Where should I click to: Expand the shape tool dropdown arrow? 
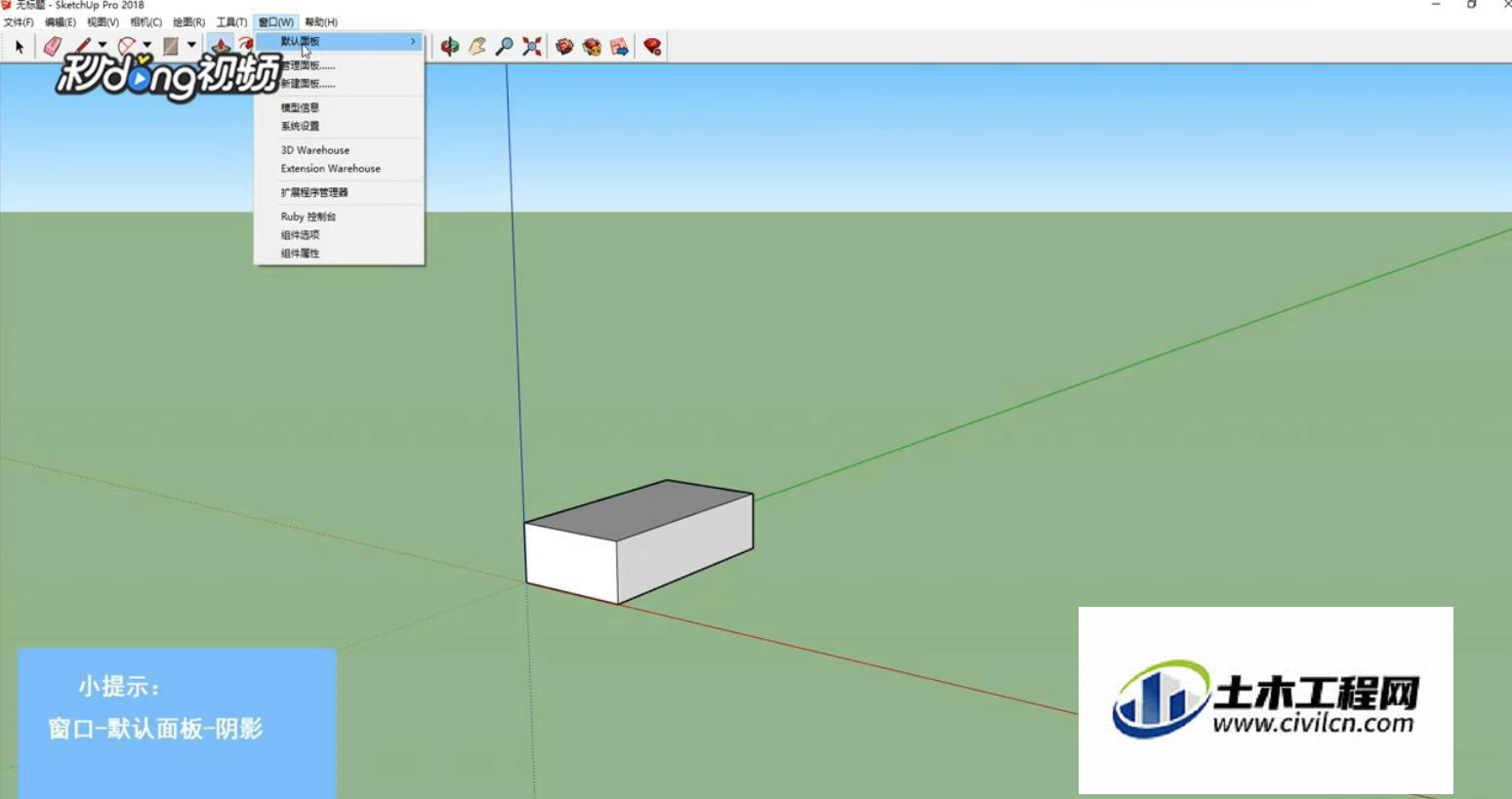click(x=191, y=45)
